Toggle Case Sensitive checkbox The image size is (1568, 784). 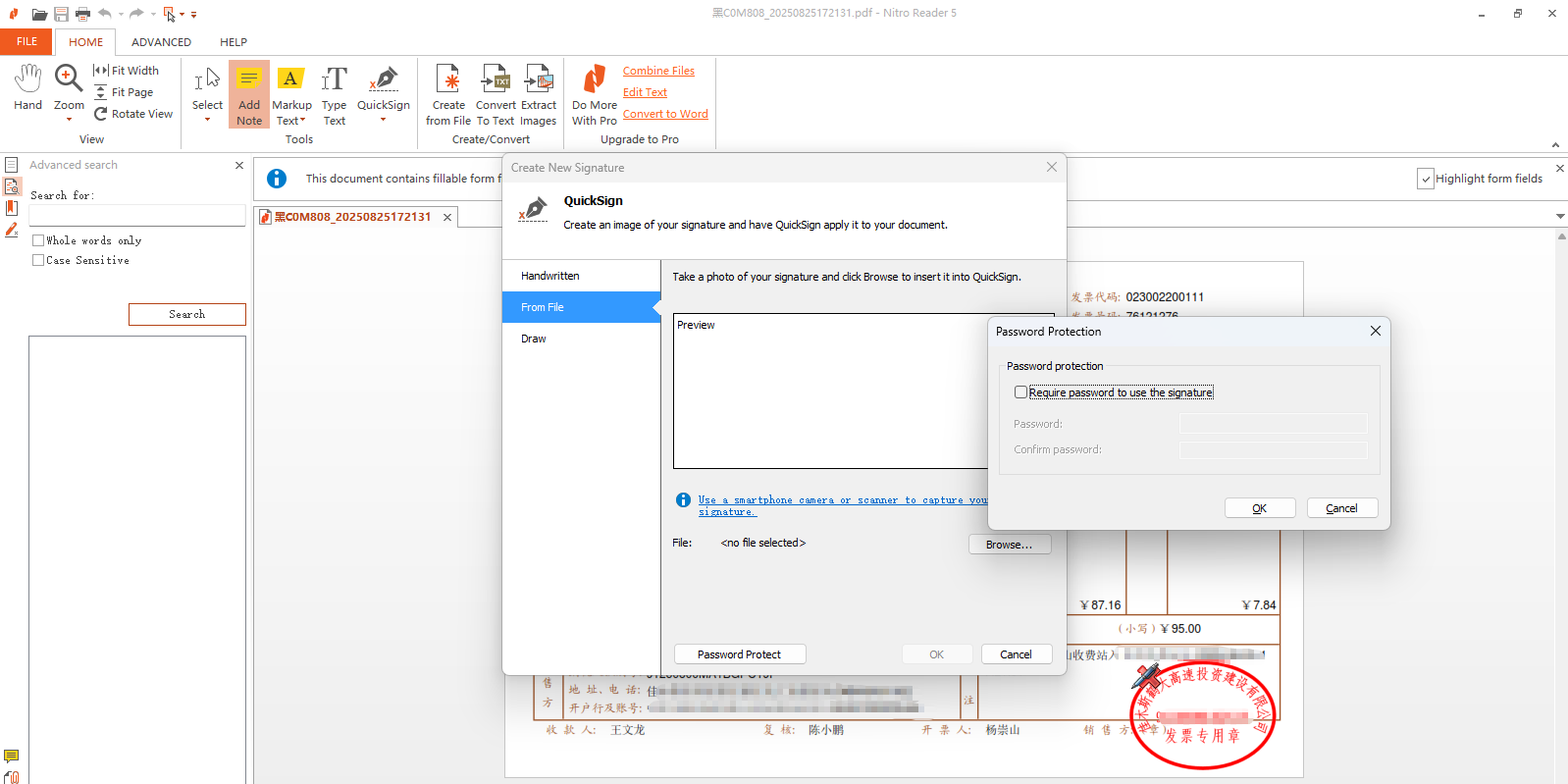pyautogui.click(x=38, y=260)
